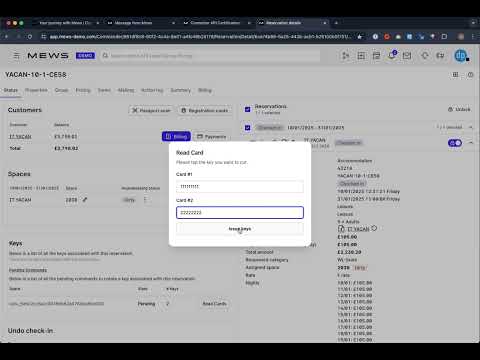480x360 pixels.
Task: Reload the page in browser toolbar
Action: pos(30,36)
